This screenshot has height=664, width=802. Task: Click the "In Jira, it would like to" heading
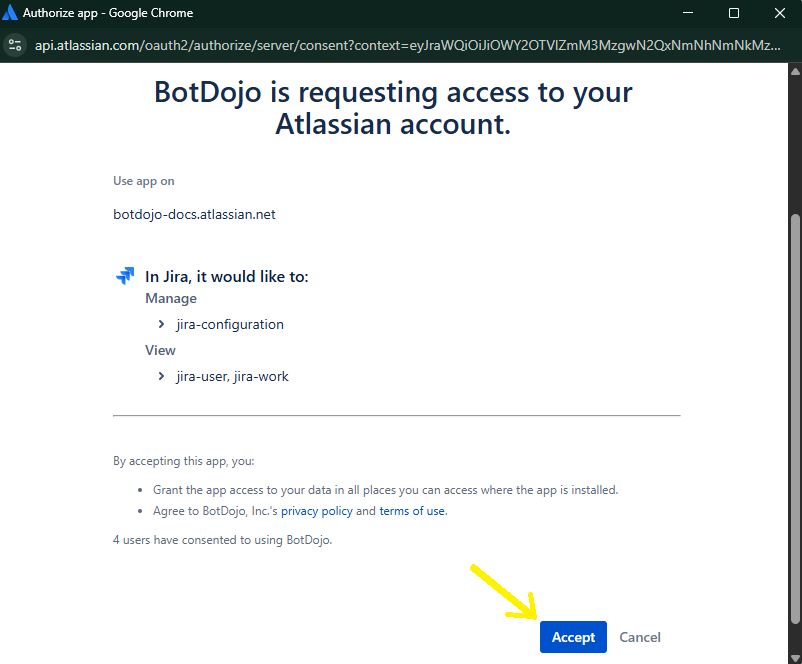coord(227,276)
